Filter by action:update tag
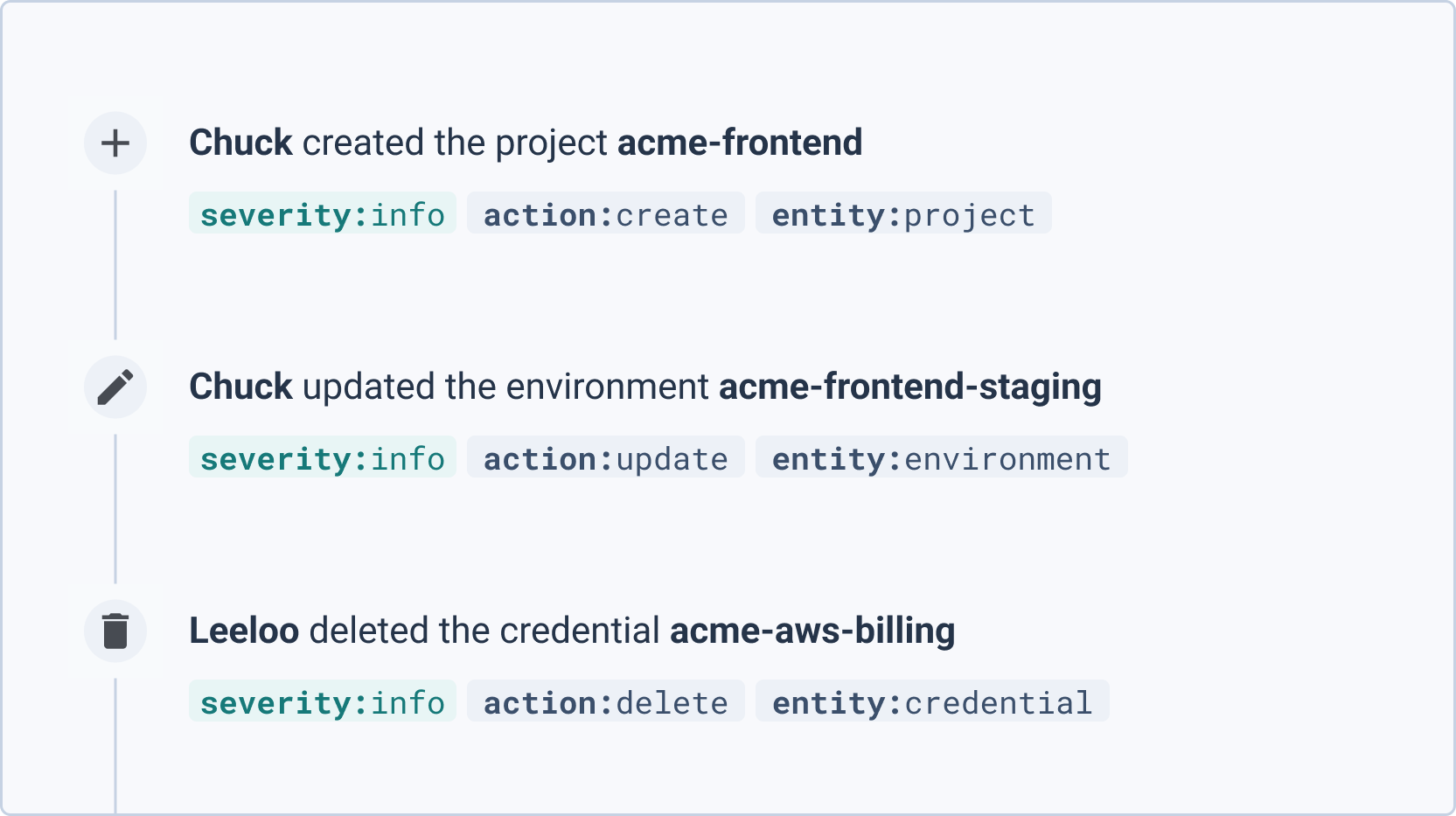The height and width of the screenshot is (816, 1456). tap(606, 457)
